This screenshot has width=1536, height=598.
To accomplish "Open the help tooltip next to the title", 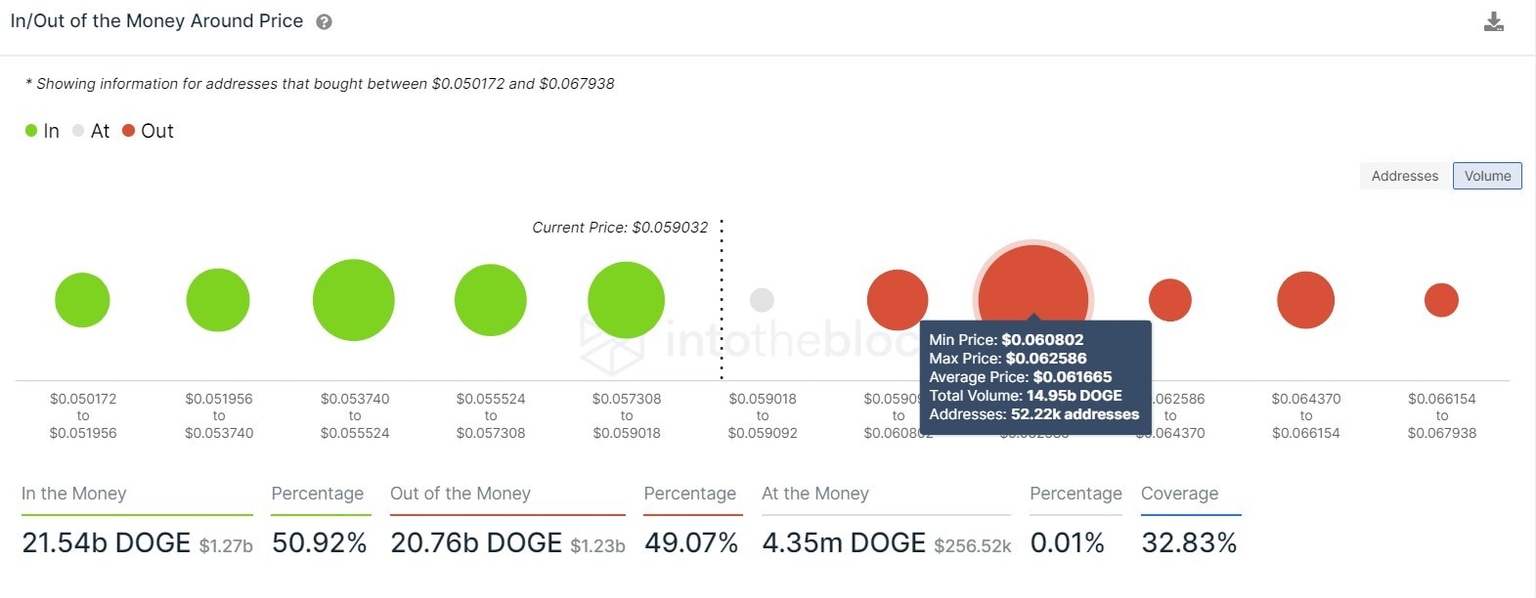I will pos(322,20).
